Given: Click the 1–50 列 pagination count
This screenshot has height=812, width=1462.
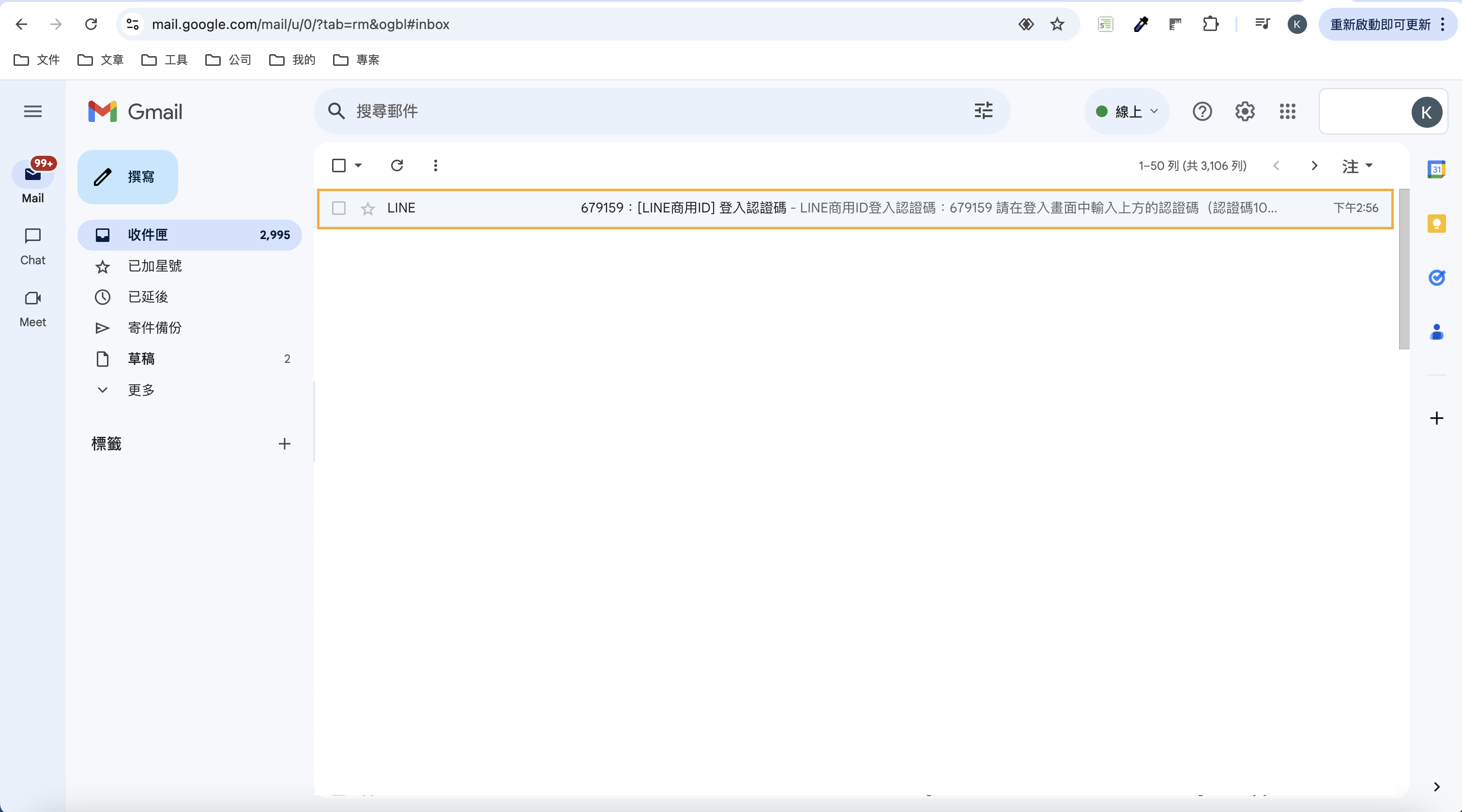Looking at the screenshot, I should point(1192,165).
